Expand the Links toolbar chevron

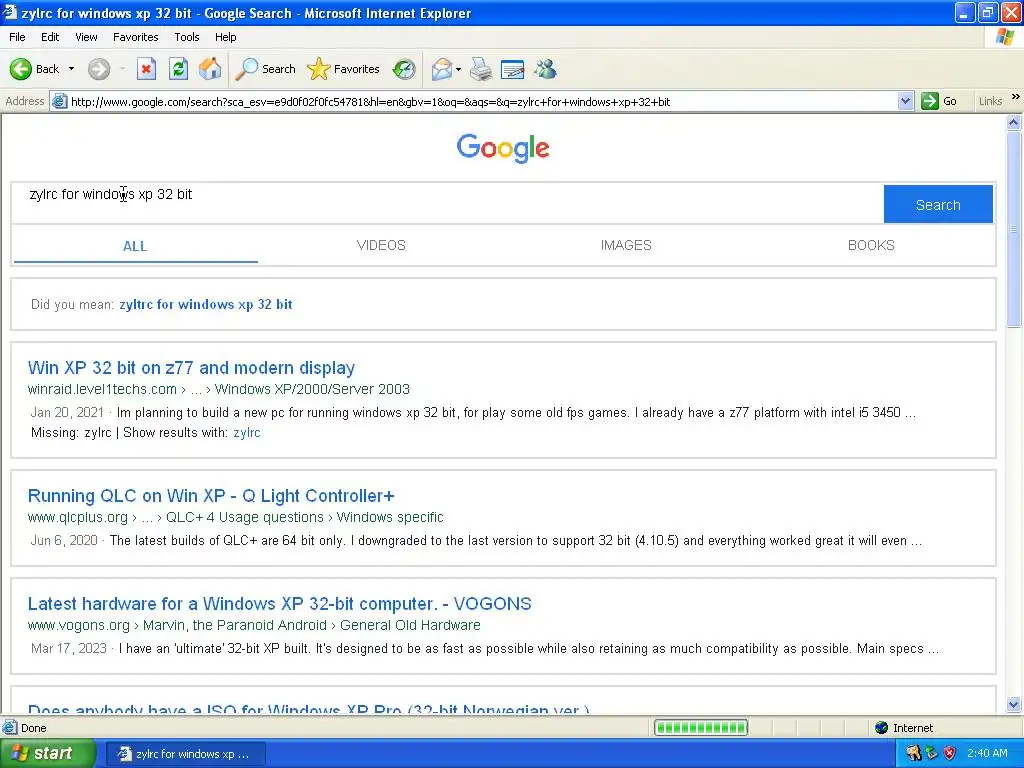point(1016,97)
